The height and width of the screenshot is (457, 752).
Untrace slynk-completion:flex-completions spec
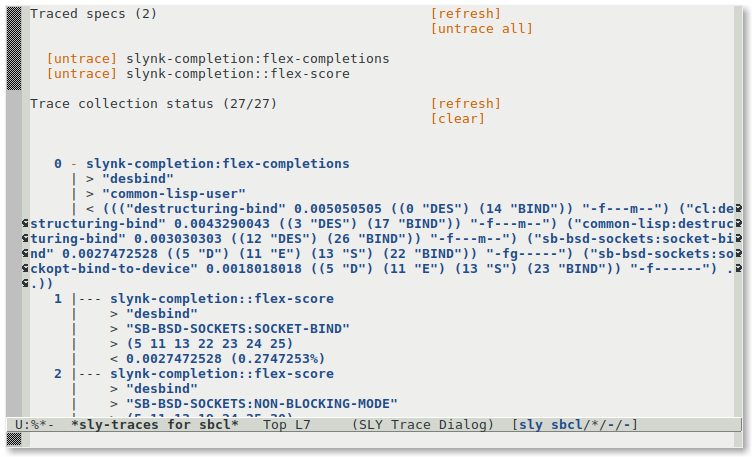pos(82,59)
